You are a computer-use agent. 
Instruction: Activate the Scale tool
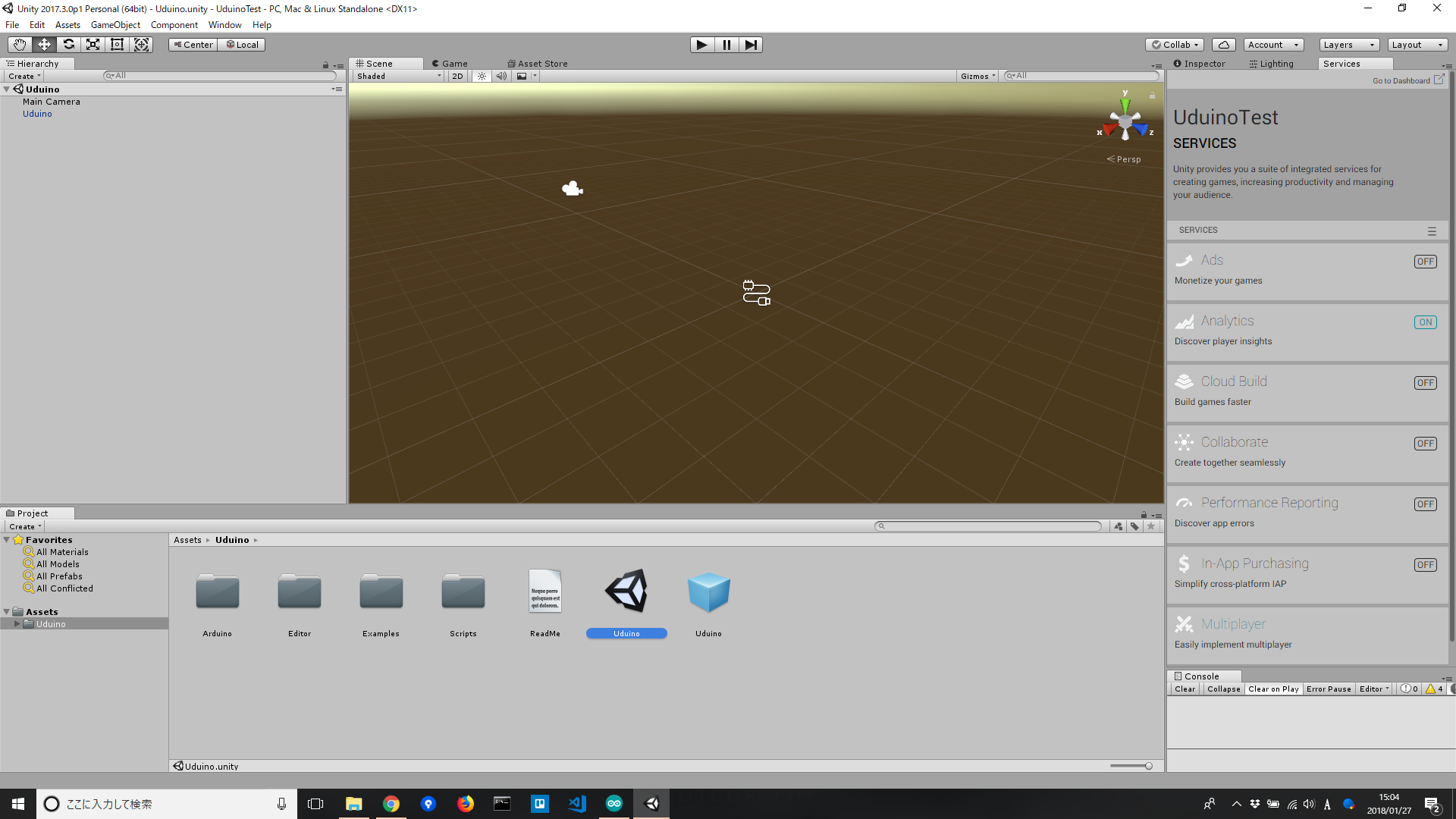point(93,45)
